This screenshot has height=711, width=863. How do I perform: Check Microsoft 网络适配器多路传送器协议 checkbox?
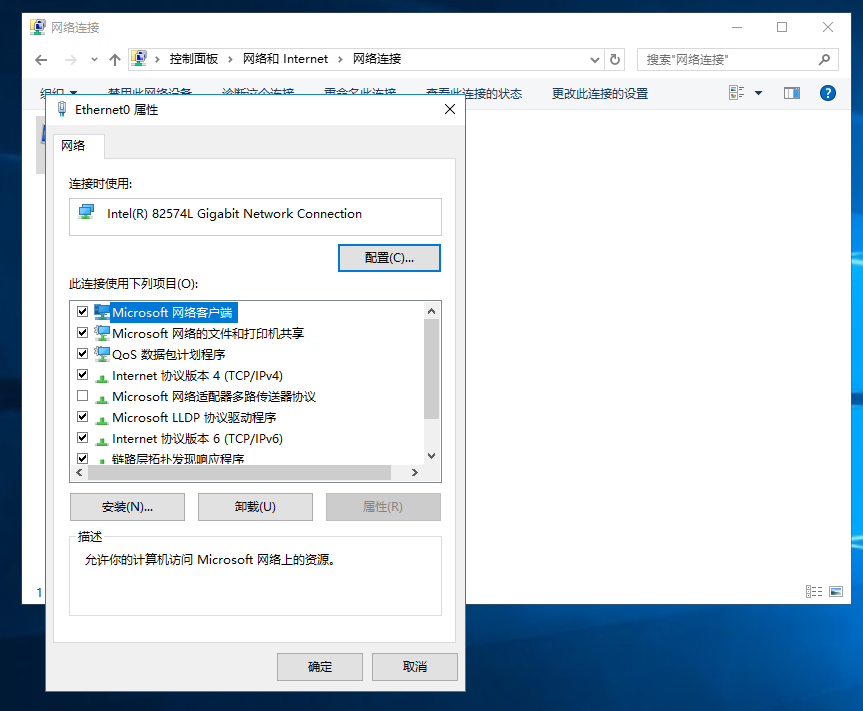pos(83,396)
